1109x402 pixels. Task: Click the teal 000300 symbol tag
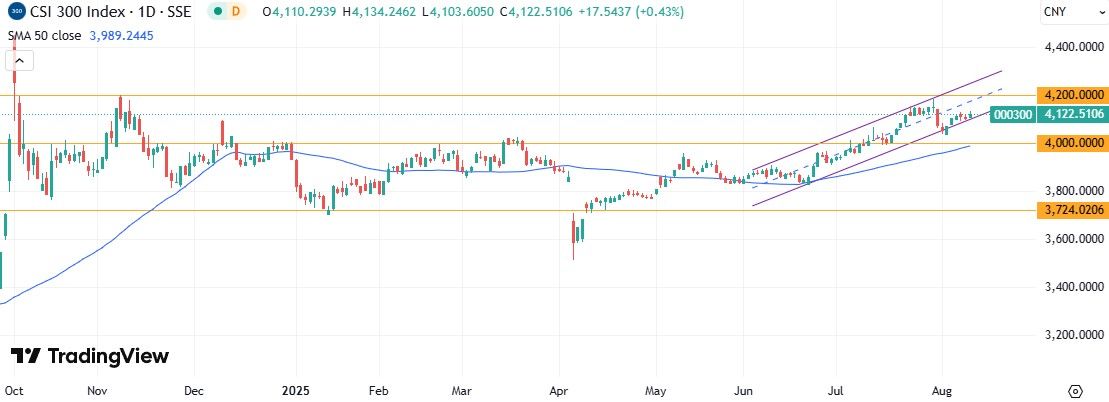1013,115
